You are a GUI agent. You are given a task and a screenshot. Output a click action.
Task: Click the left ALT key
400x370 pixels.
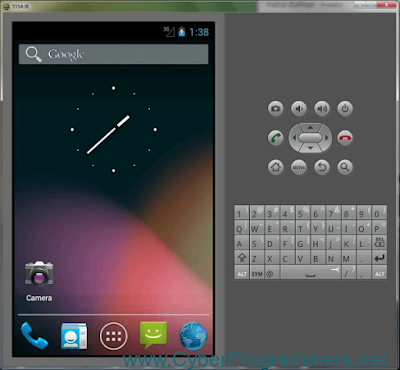tap(242, 272)
